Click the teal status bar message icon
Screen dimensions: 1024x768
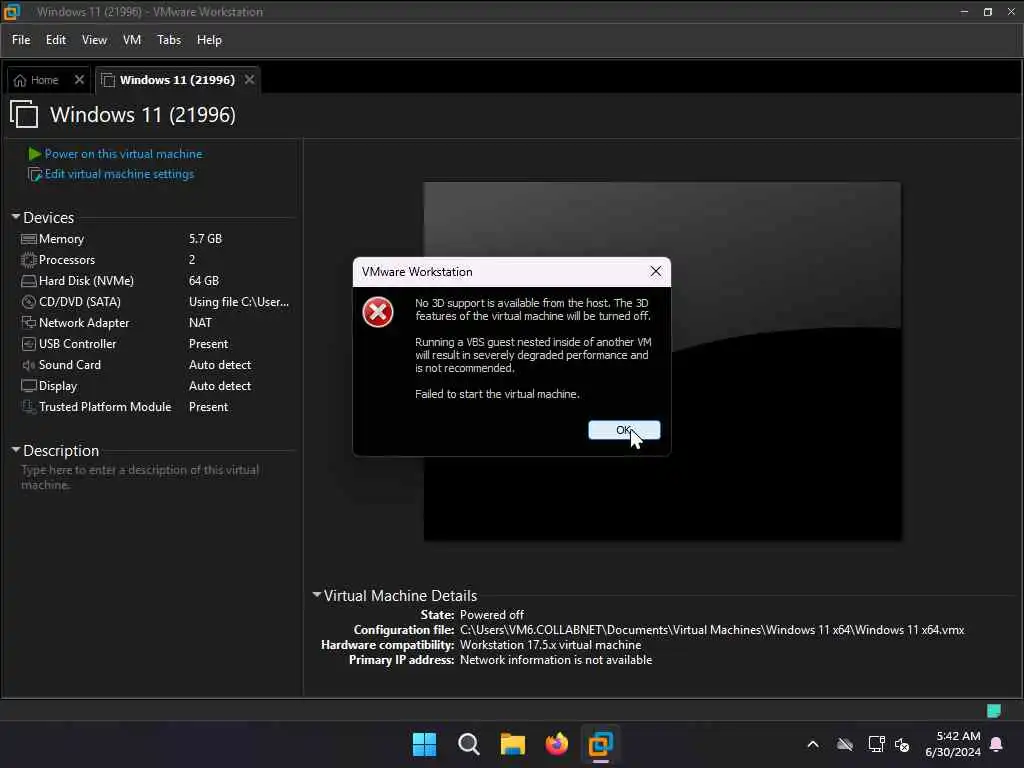(x=993, y=711)
